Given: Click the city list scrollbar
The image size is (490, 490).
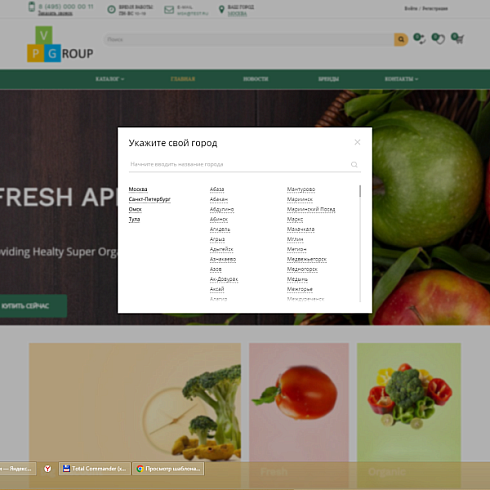Looking at the screenshot, I should (360, 243).
